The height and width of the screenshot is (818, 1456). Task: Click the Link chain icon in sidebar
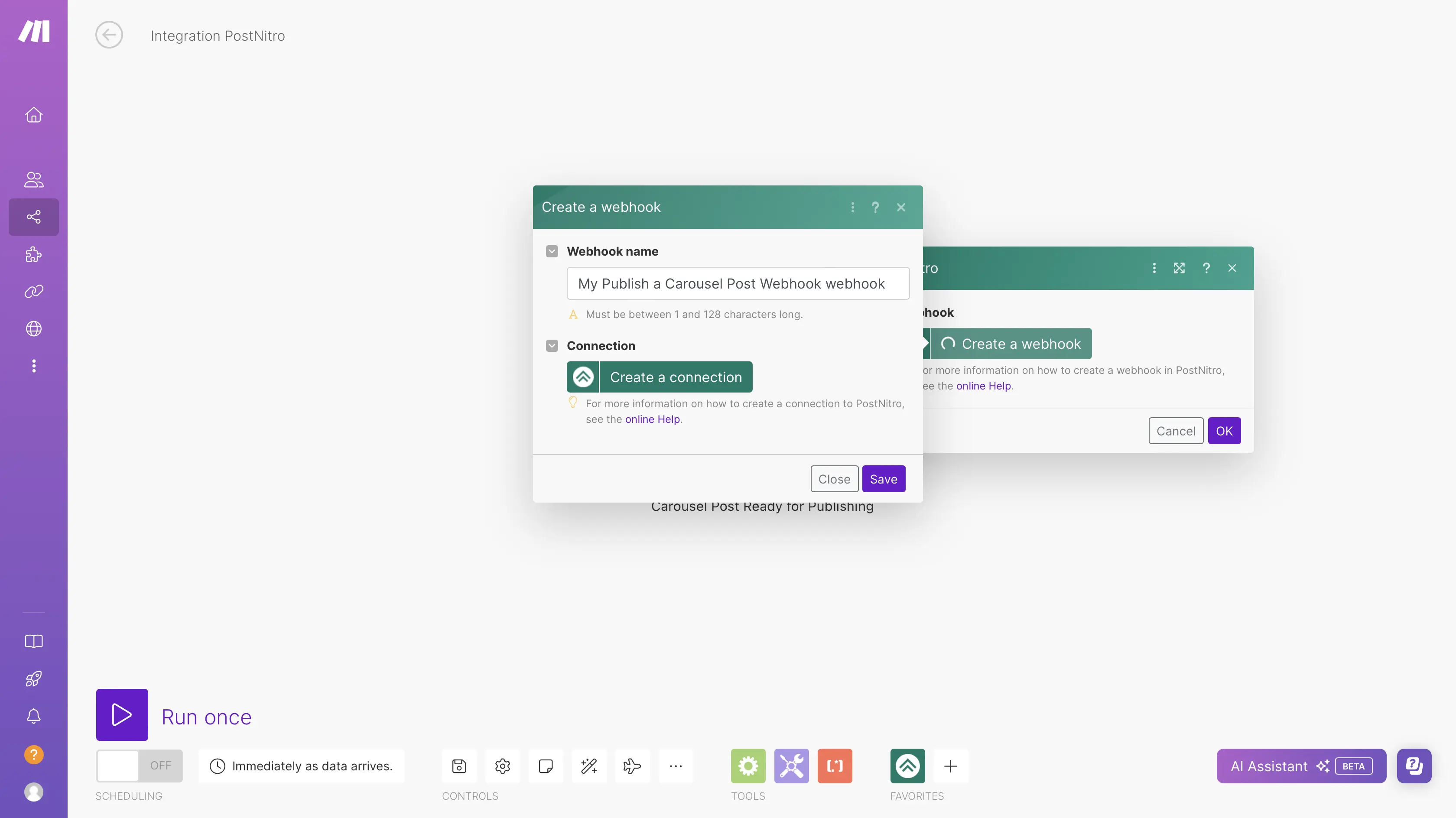pos(34,292)
